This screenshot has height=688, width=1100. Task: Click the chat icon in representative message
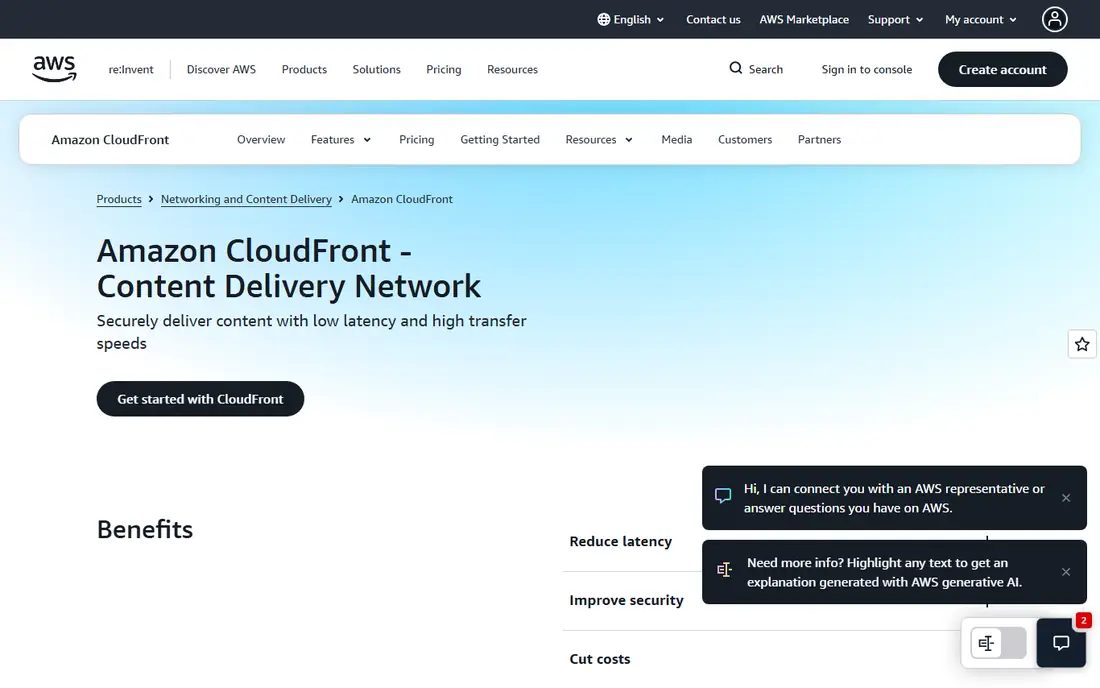tap(723, 496)
